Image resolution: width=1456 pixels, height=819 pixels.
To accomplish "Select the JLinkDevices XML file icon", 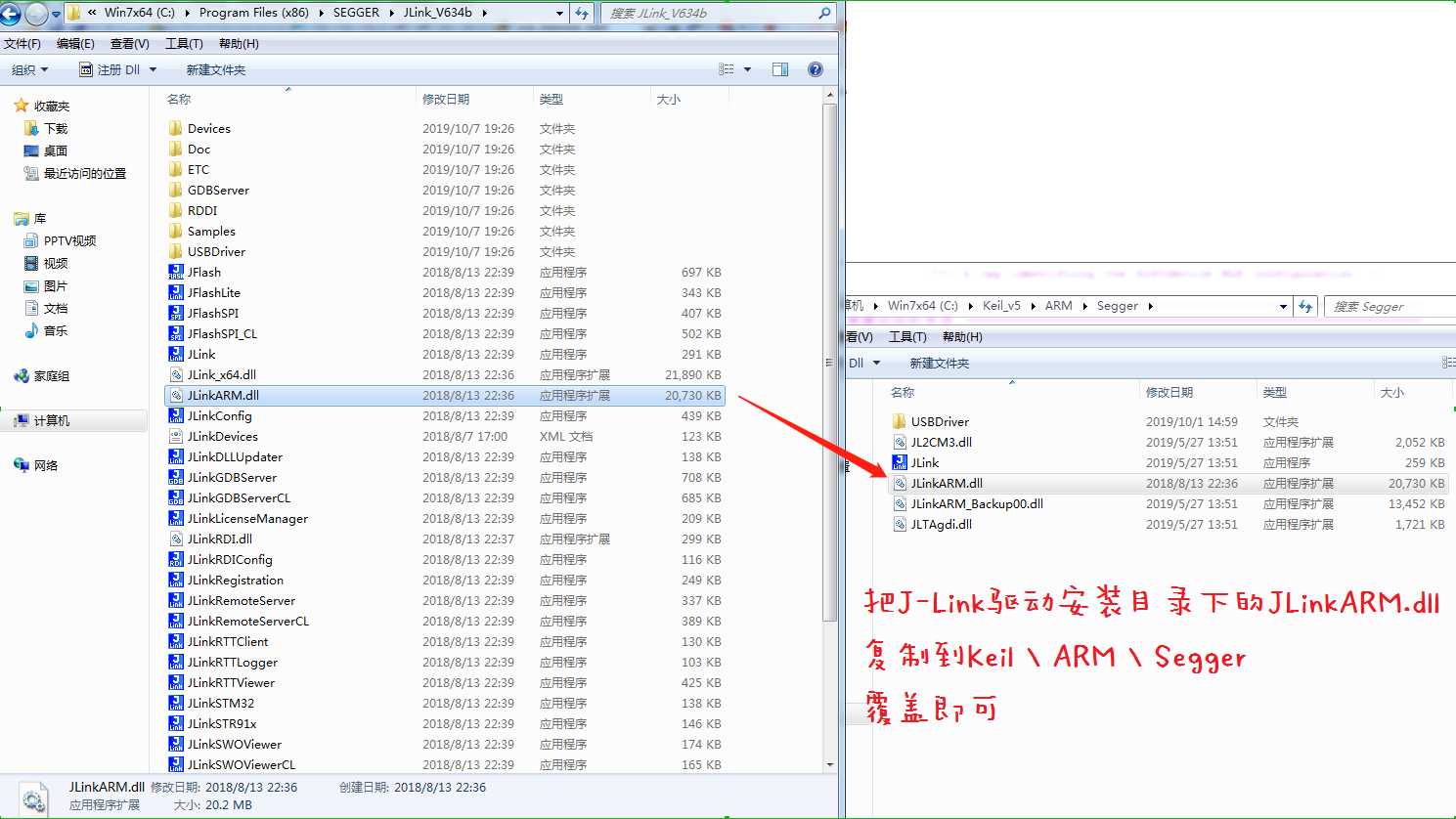I will click(176, 436).
